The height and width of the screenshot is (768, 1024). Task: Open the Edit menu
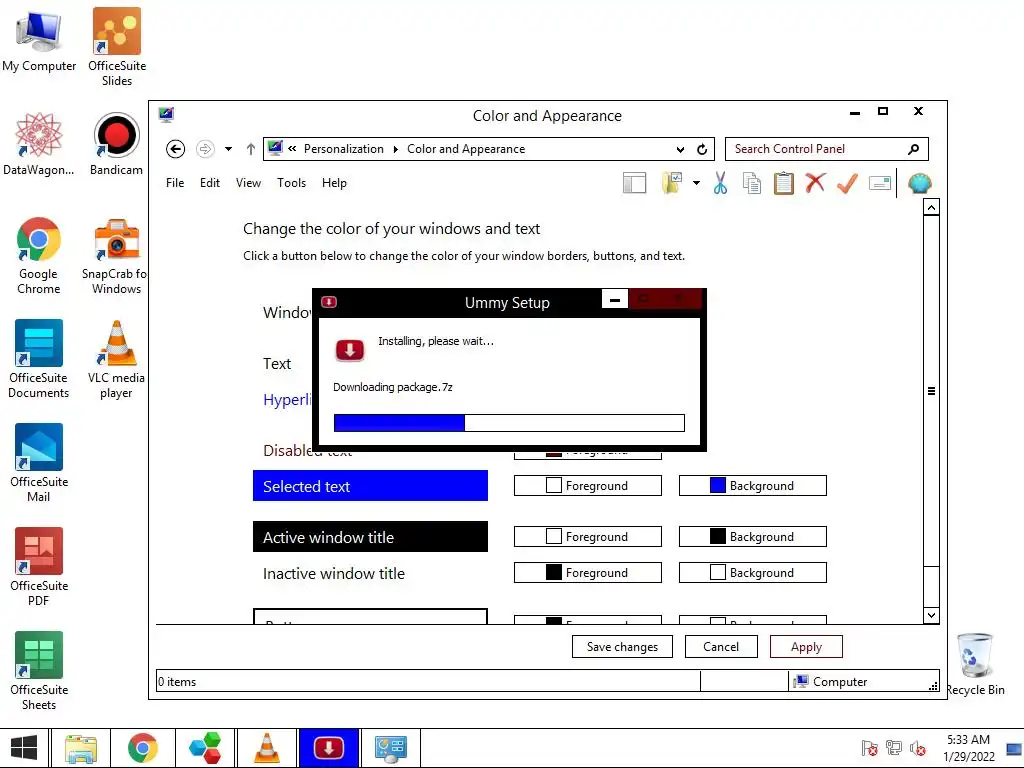click(x=210, y=183)
